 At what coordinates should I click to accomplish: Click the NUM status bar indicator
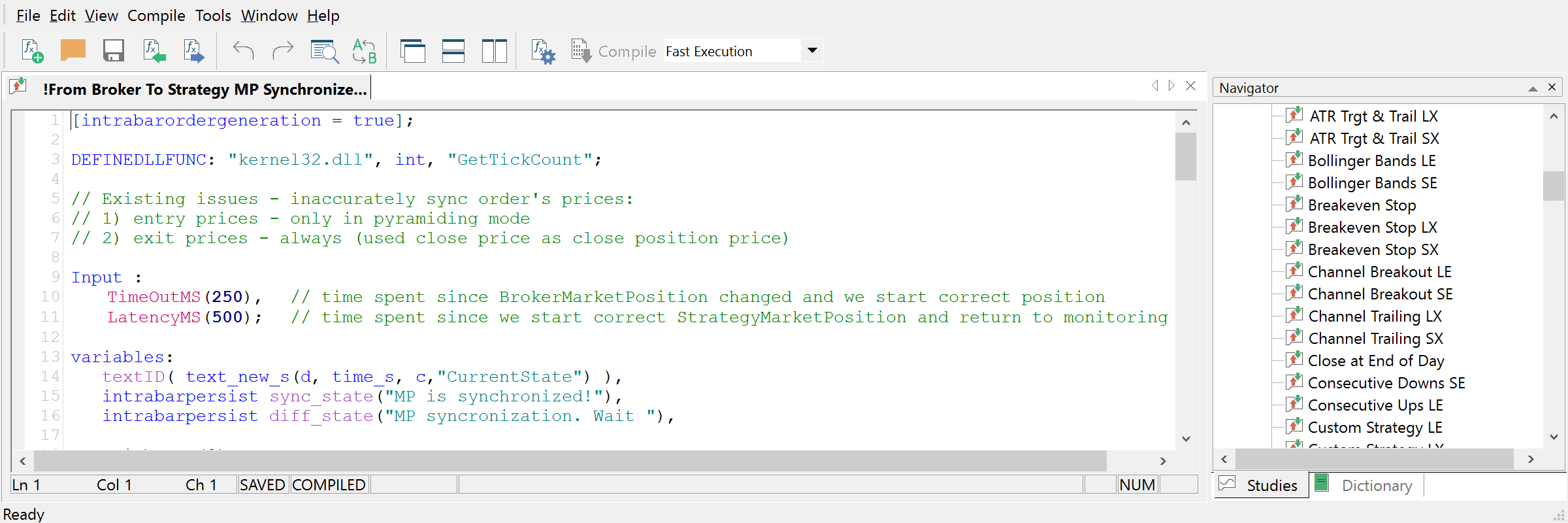pyautogui.click(x=1137, y=484)
